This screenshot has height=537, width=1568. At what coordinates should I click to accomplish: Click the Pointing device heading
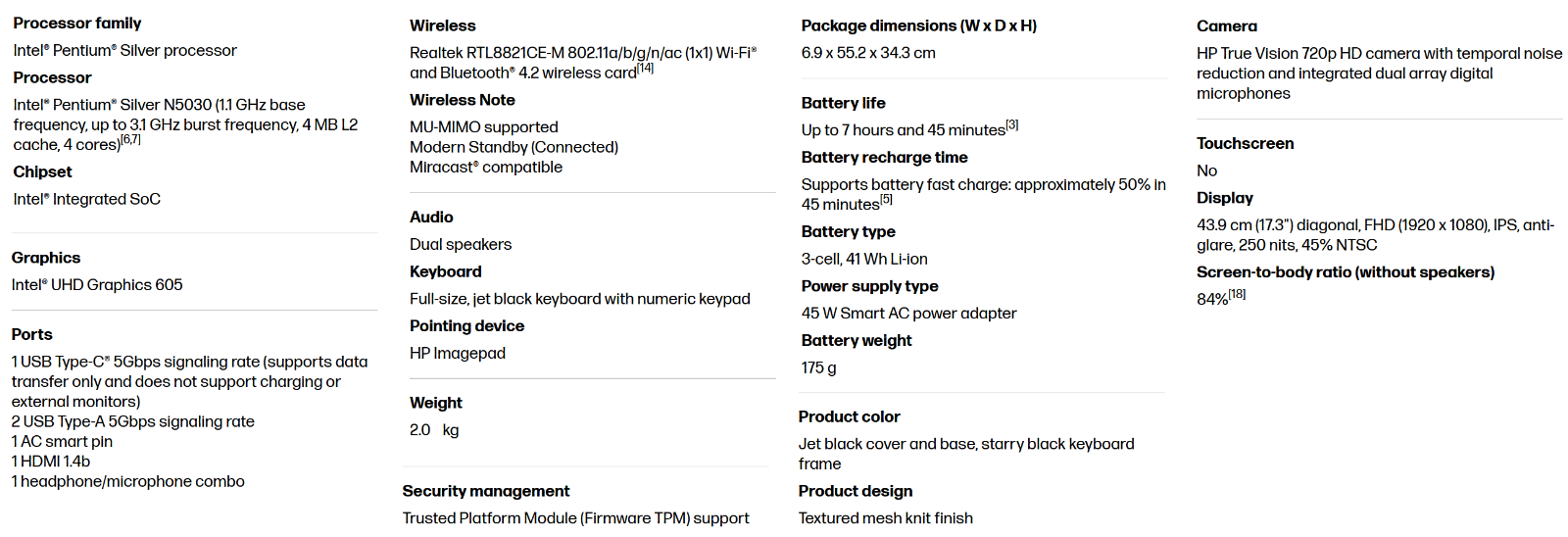click(466, 325)
